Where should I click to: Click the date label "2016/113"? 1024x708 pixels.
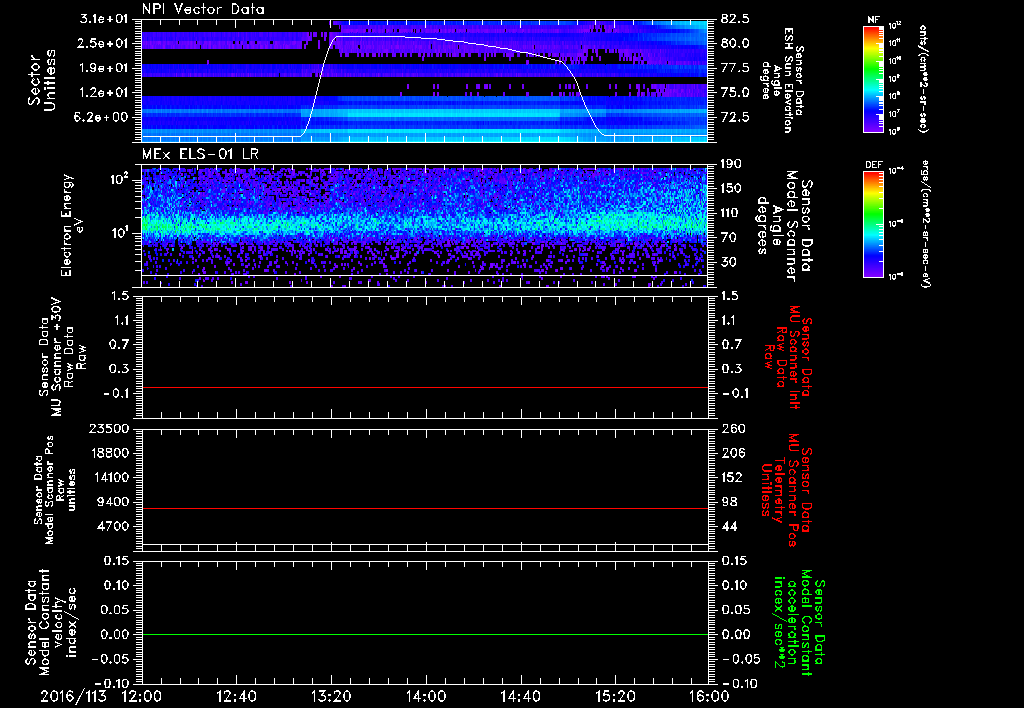[x=74, y=696]
